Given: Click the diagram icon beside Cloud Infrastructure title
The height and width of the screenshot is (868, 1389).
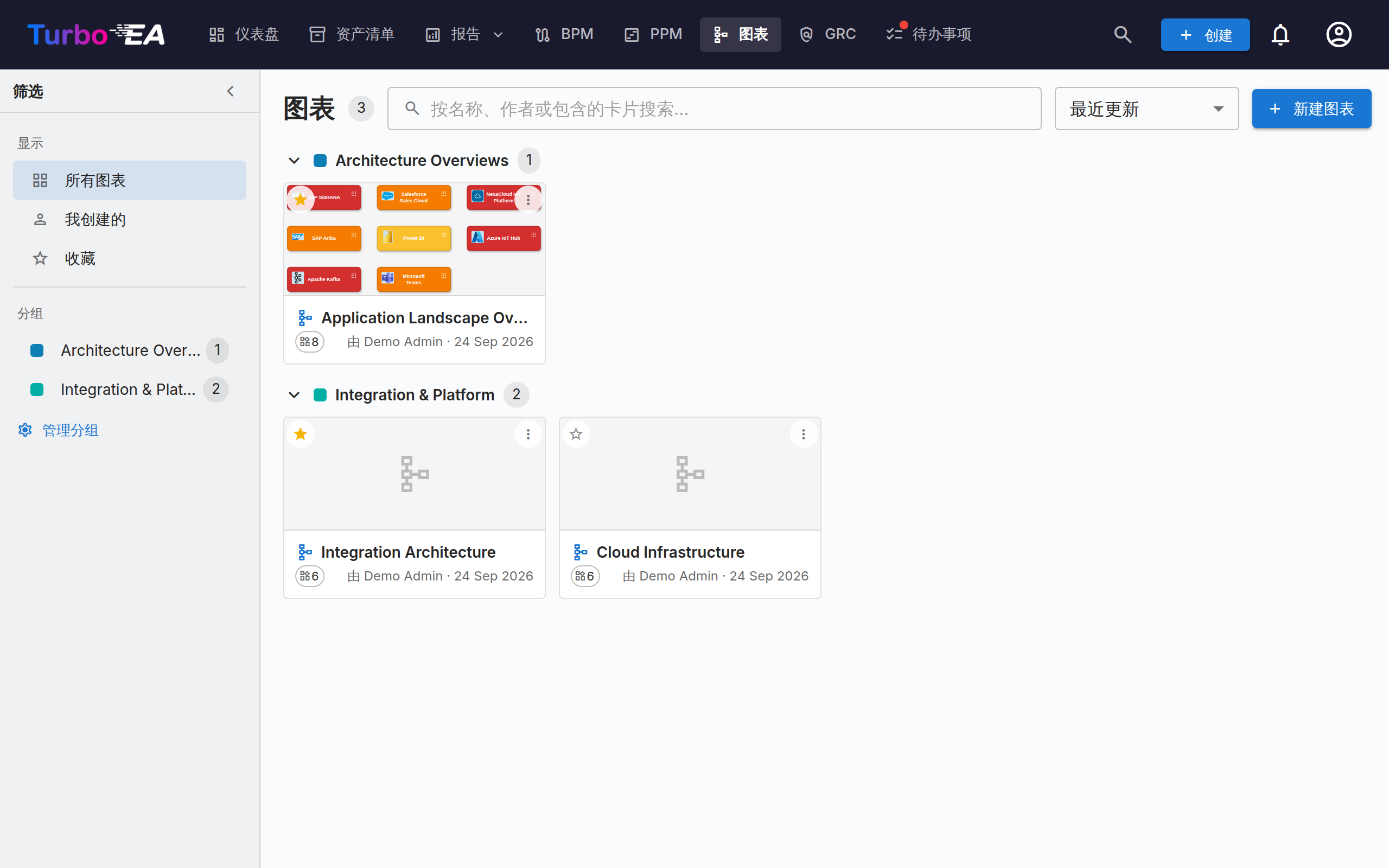Looking at the screenshot, I should (x=580, y=552).
